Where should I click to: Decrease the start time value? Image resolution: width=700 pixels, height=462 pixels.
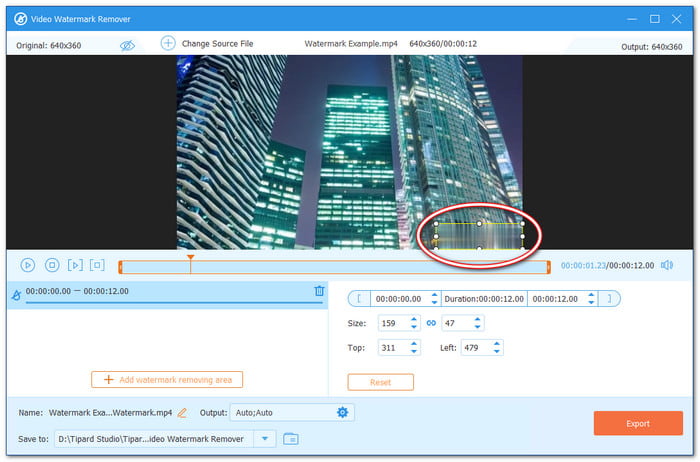(434, 303)
